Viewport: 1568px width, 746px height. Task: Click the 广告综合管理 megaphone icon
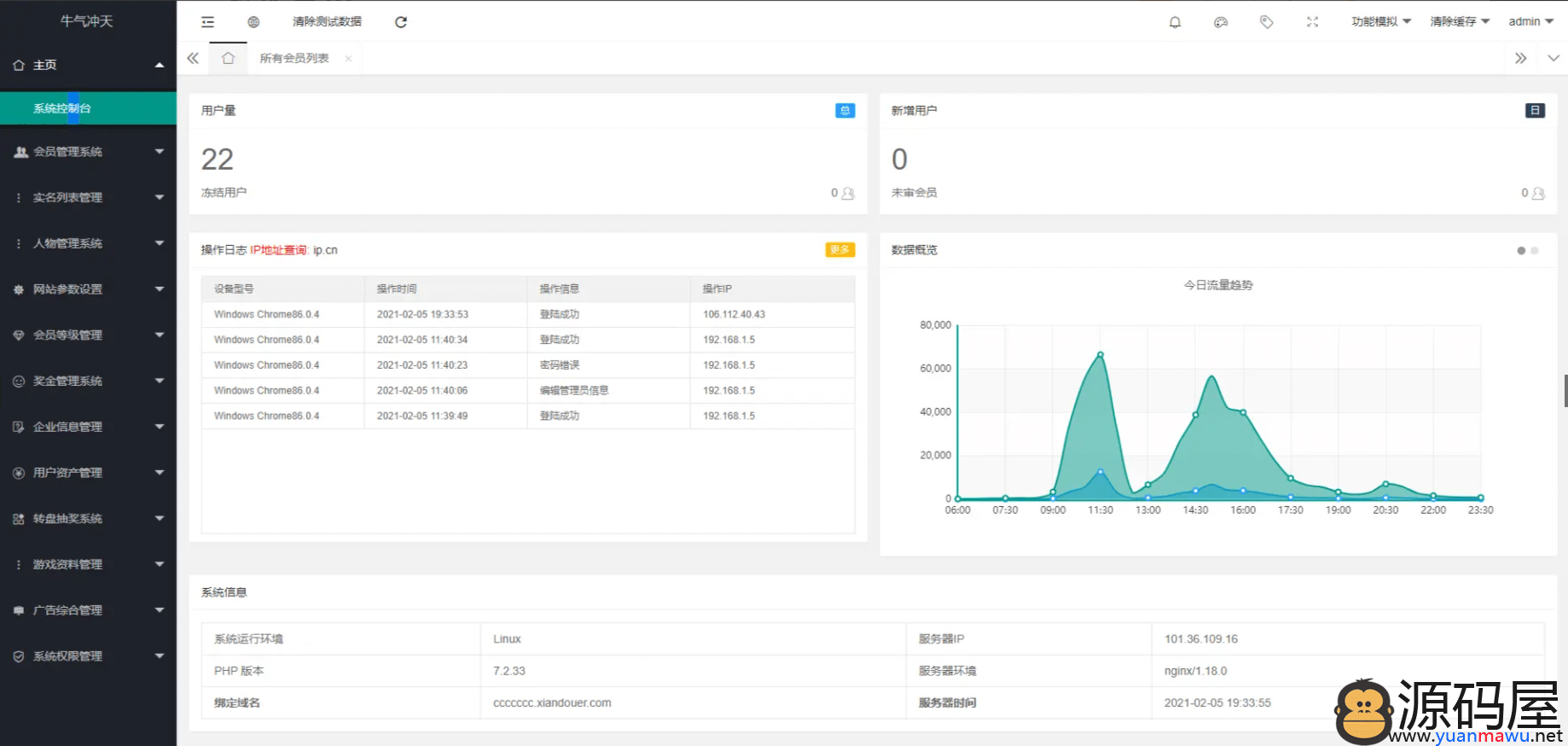(19, 610)
